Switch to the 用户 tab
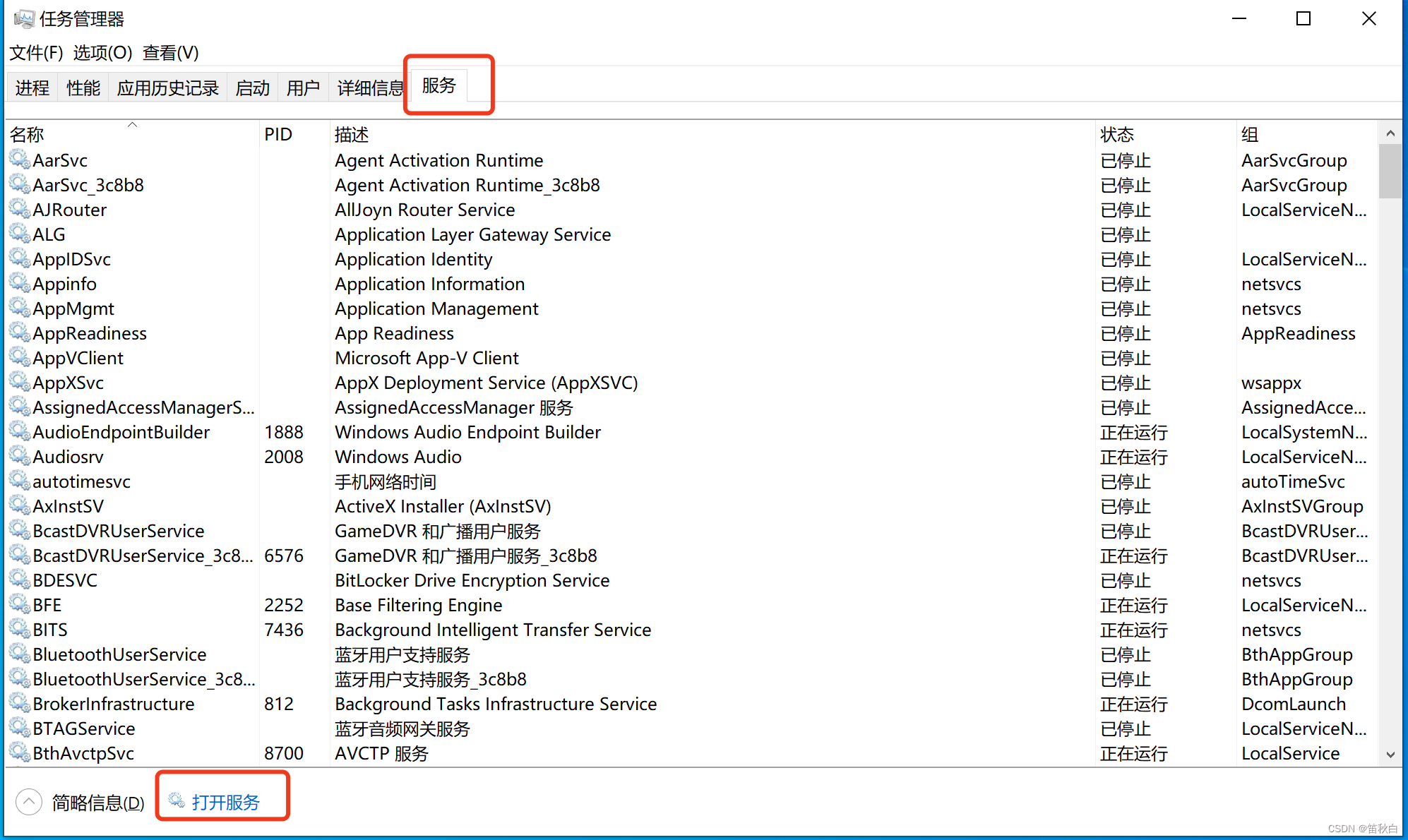The image size is (1408, 840). 304,88
